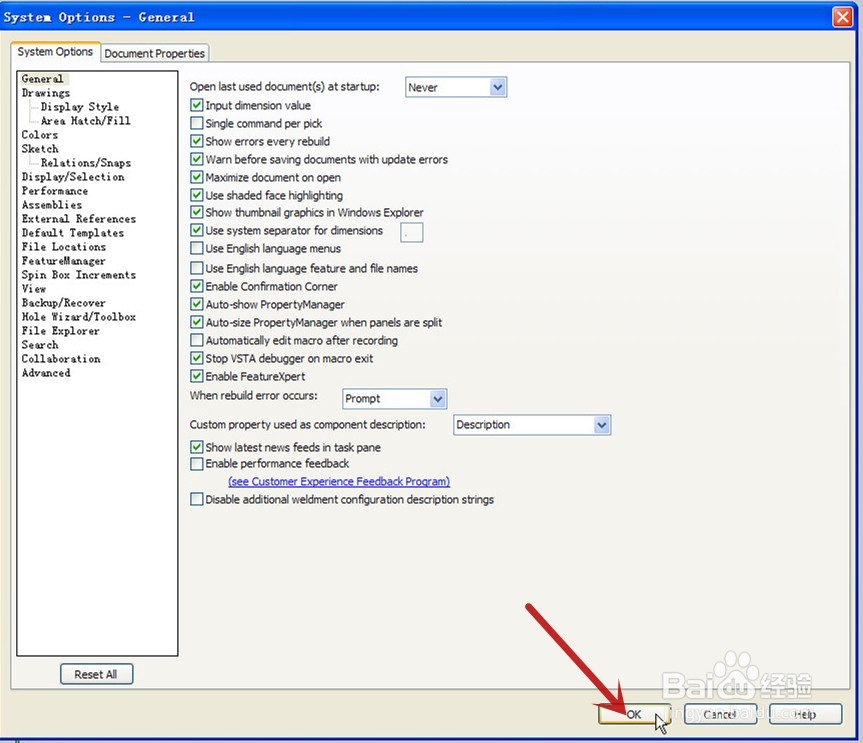Open the Drawings options category

click(46, 92)
